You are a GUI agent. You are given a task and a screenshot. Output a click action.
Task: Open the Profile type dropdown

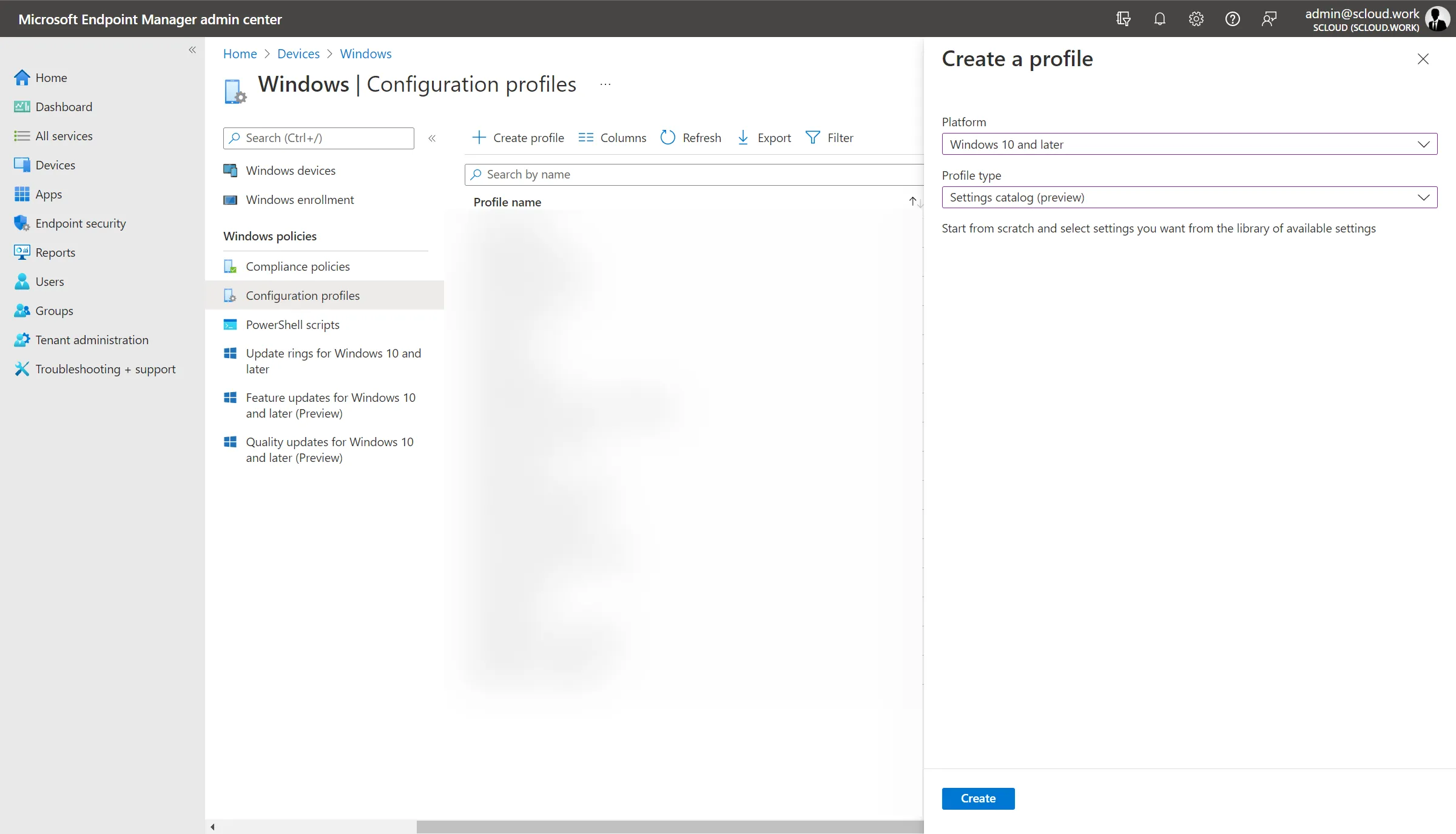click(x=1189, y=197)
